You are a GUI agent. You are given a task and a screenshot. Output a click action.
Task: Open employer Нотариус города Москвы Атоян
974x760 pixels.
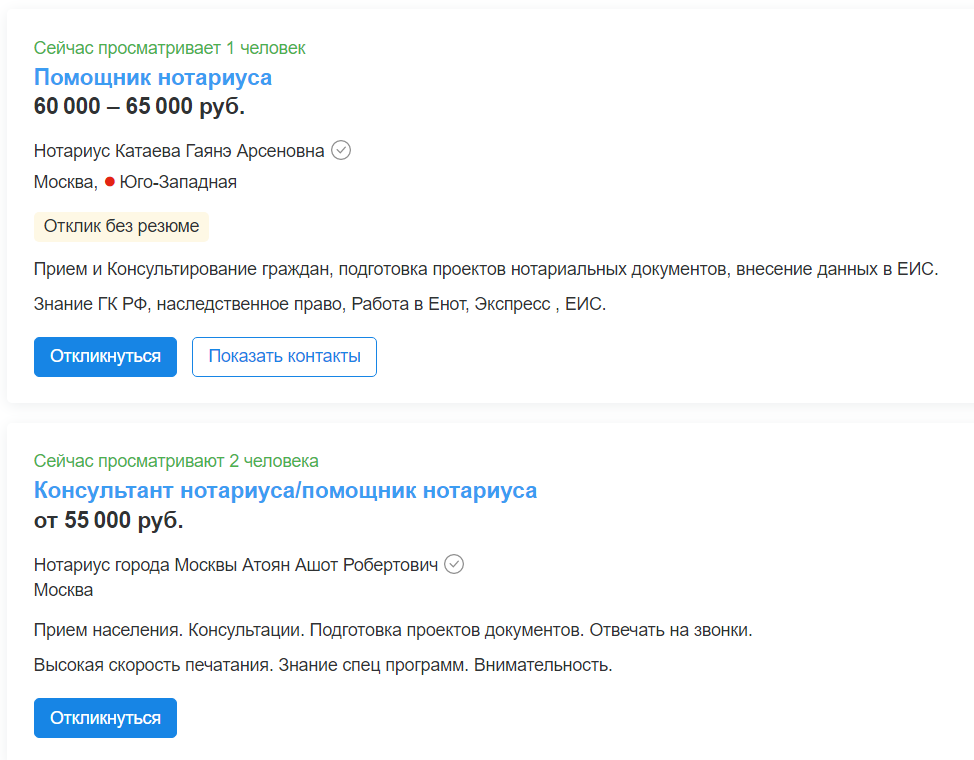pyautogui.click(x=236, y=565)
